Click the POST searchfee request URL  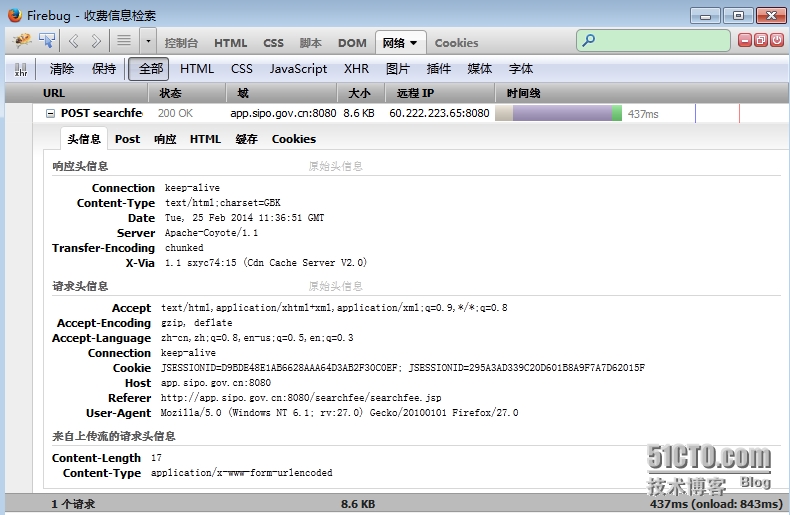[101, 113]
